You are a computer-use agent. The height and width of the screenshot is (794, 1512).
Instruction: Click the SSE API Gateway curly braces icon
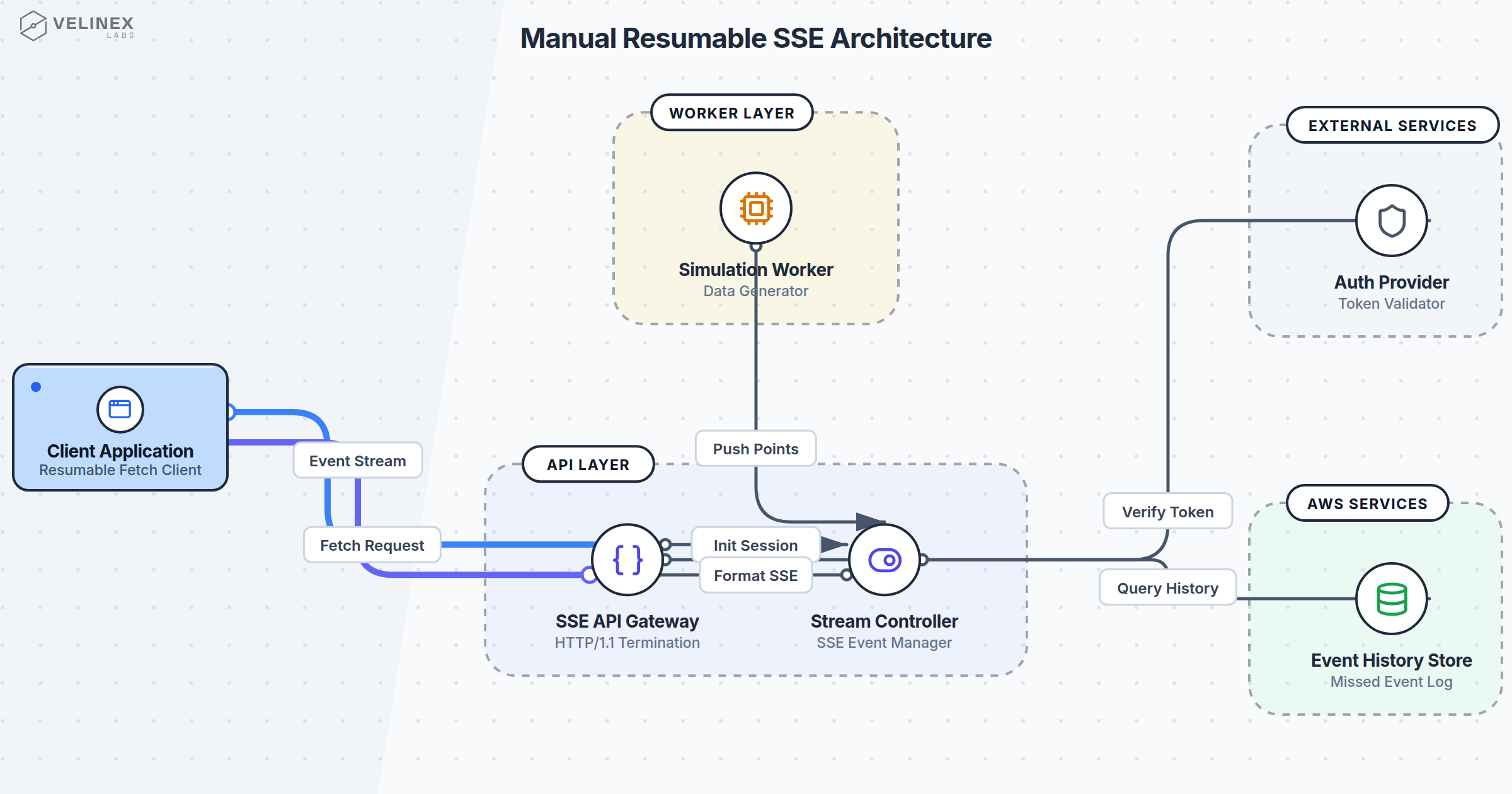[627, 560]
